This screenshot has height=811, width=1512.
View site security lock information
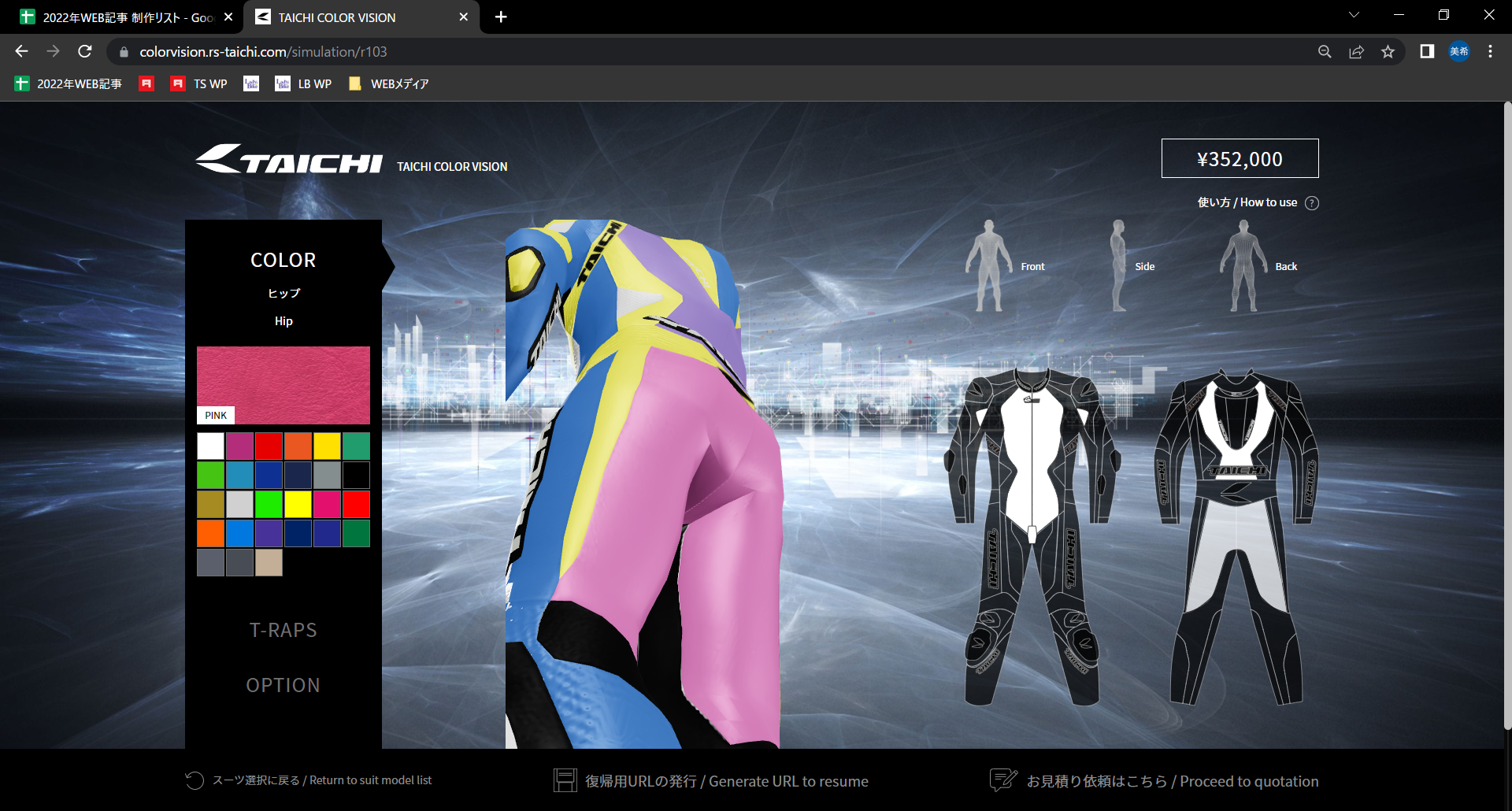point(124,52)
